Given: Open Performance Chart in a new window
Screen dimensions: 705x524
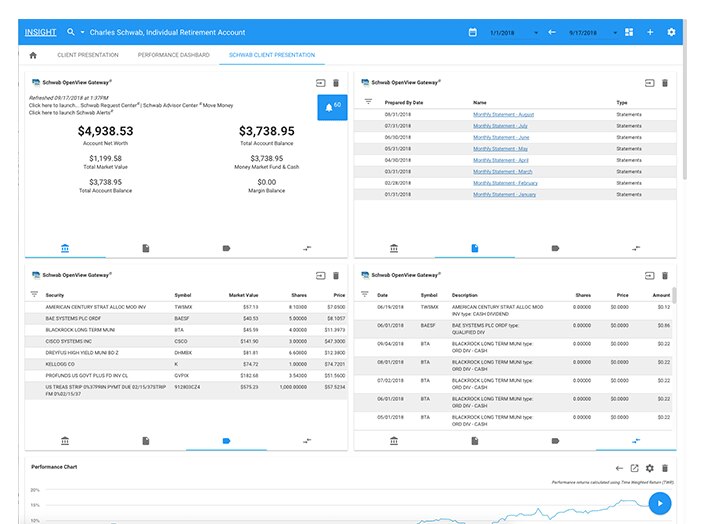Looking at the screenshot, I should (x=634, y=468).
